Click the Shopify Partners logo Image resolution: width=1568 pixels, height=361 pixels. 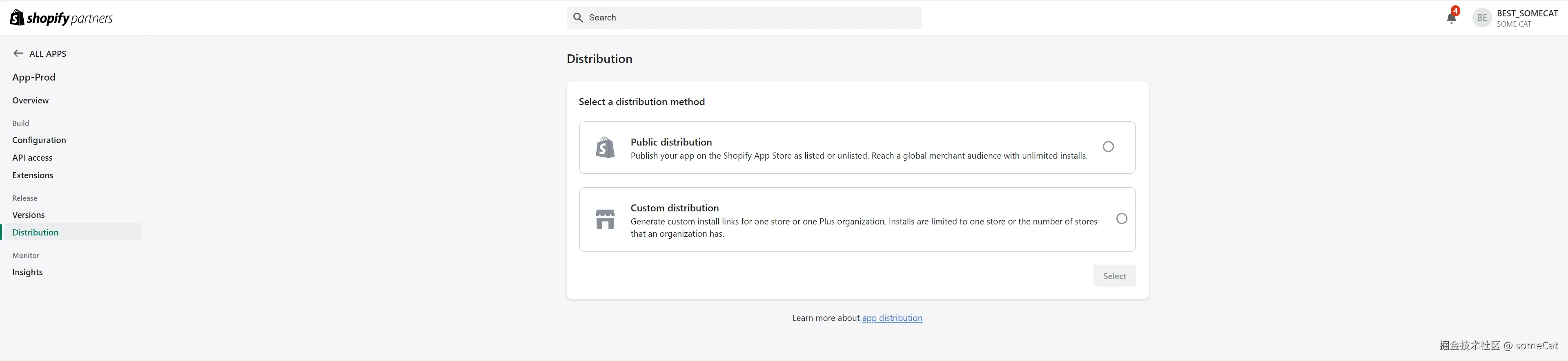(62, 18)
